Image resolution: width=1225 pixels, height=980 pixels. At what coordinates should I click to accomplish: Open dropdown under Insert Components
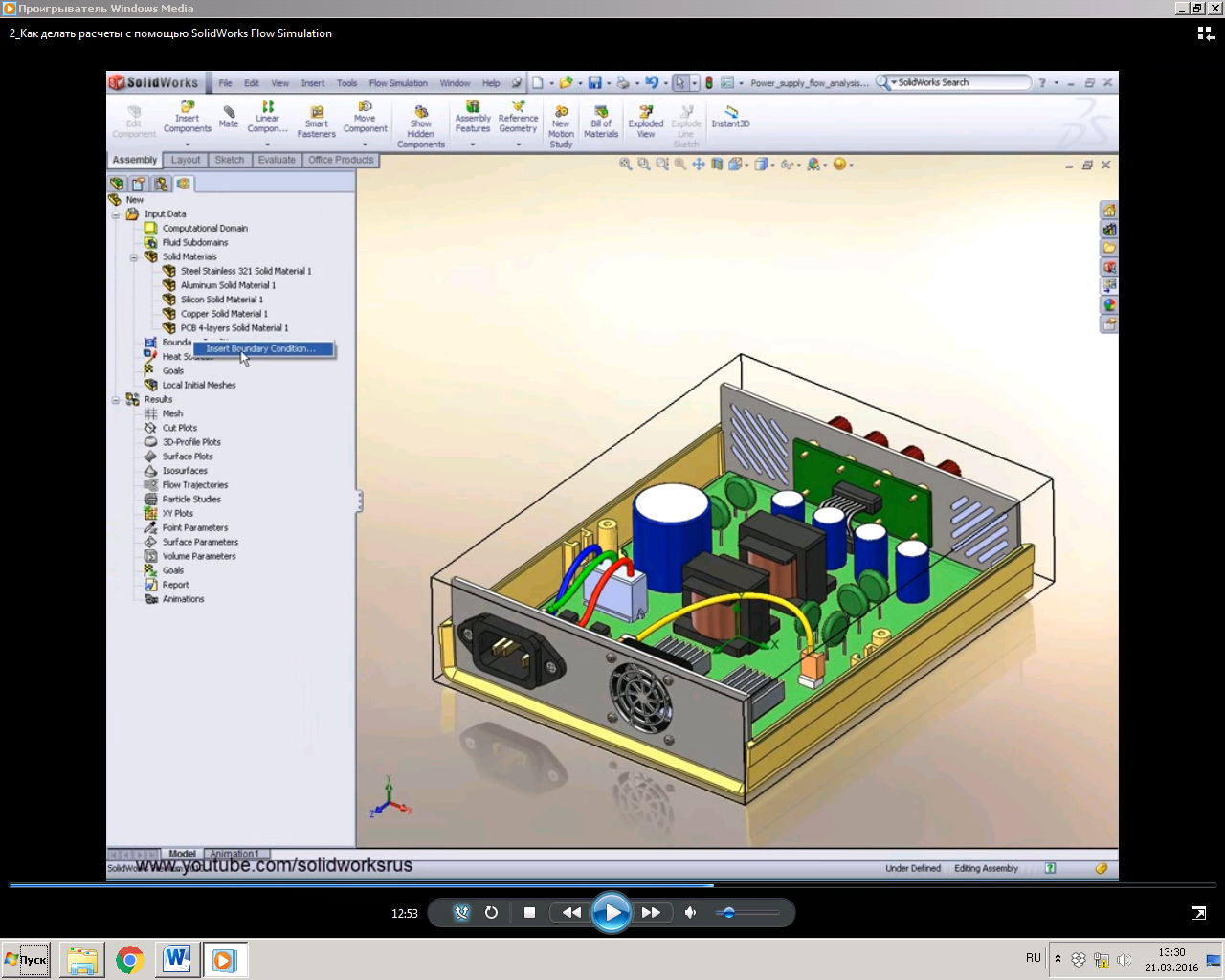pyautogui.click(x=187, y=145)
